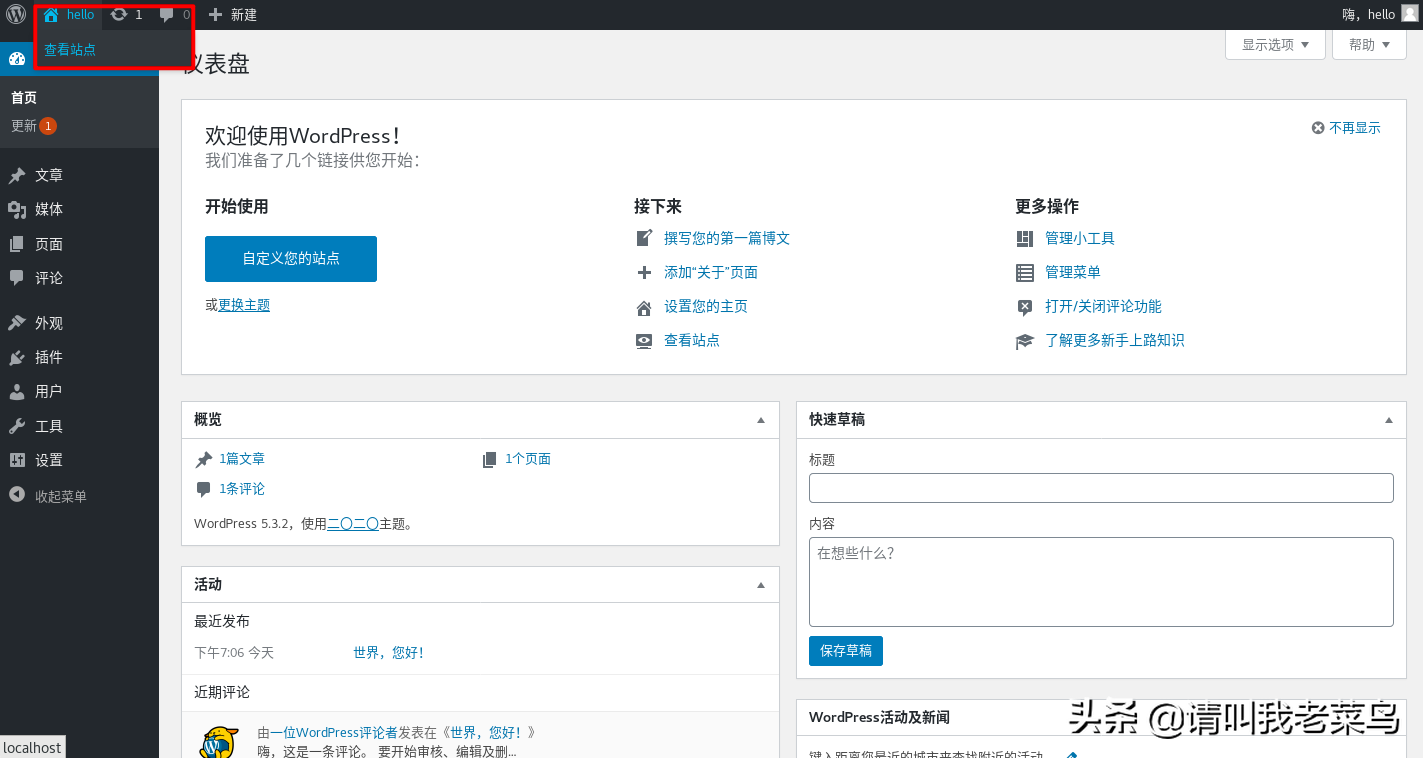
Task: Click the 1个页面 link
Action: click(x=528, y=459)
